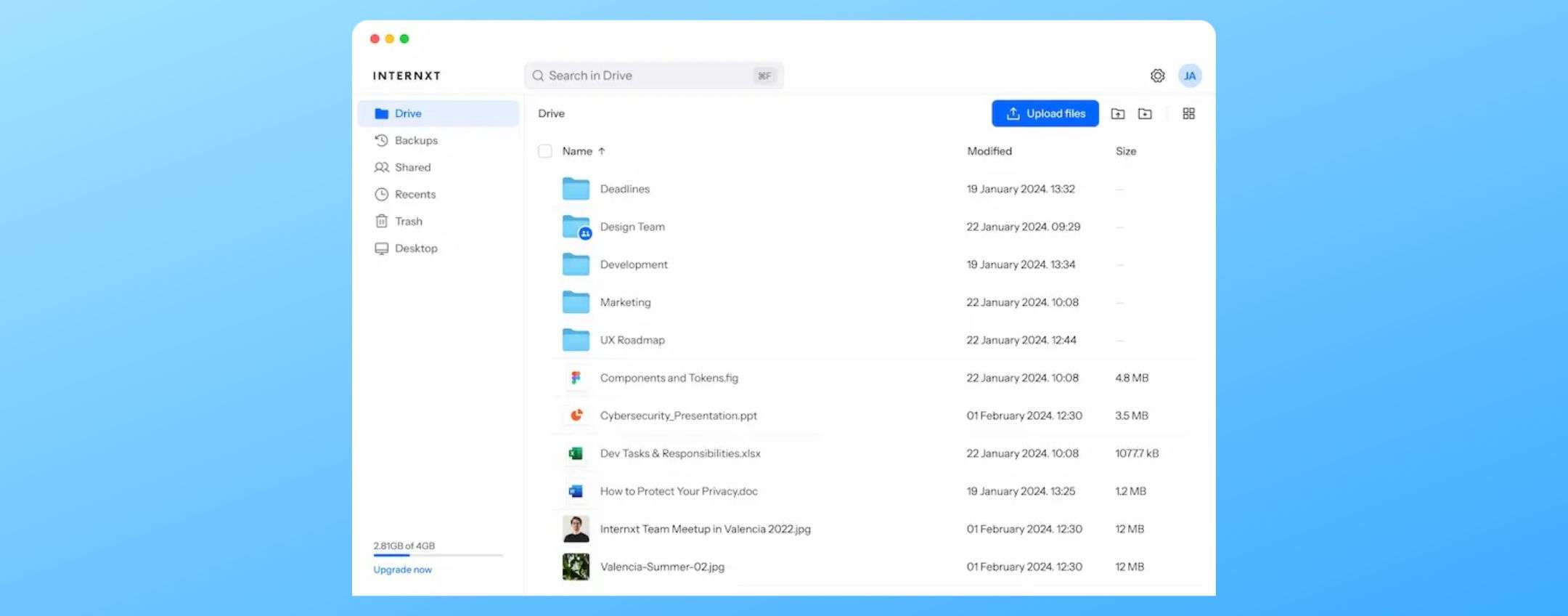
Task: Click the Excel icon for Dev Tasks file
Action: click(576, 453)
